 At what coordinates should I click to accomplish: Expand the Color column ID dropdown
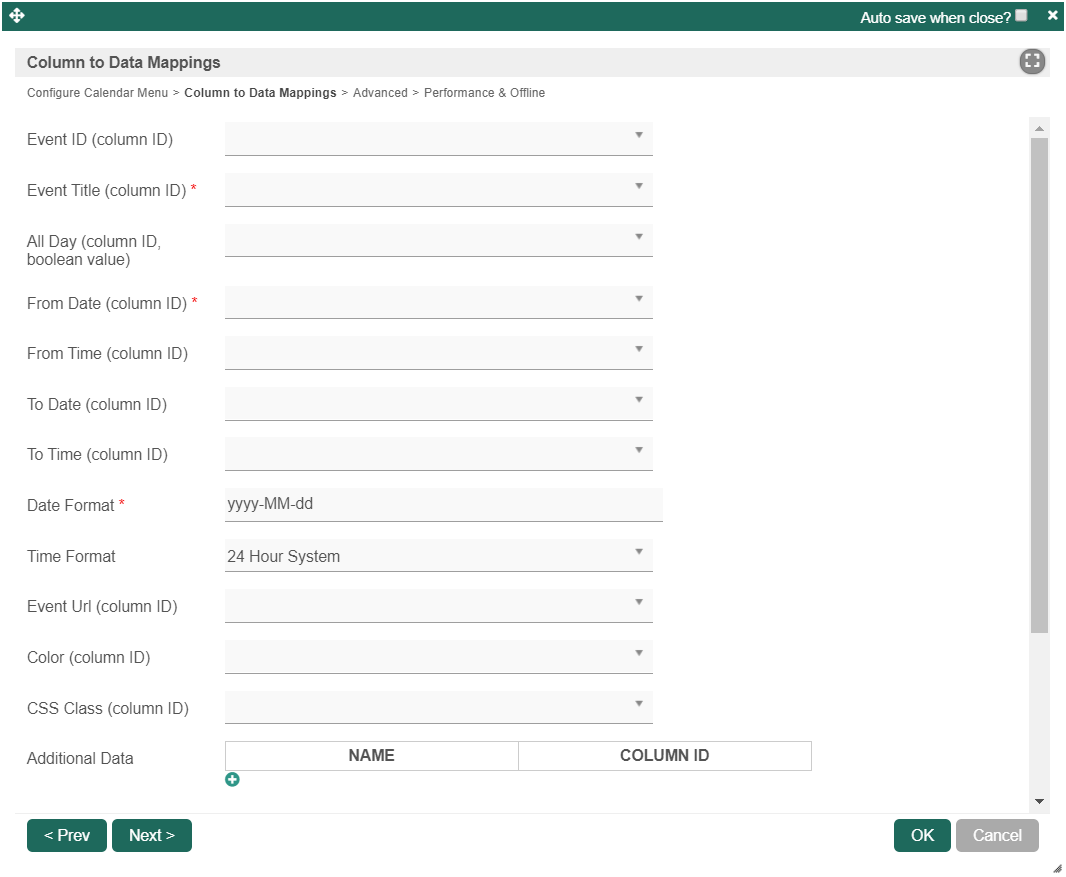(438, 657)
